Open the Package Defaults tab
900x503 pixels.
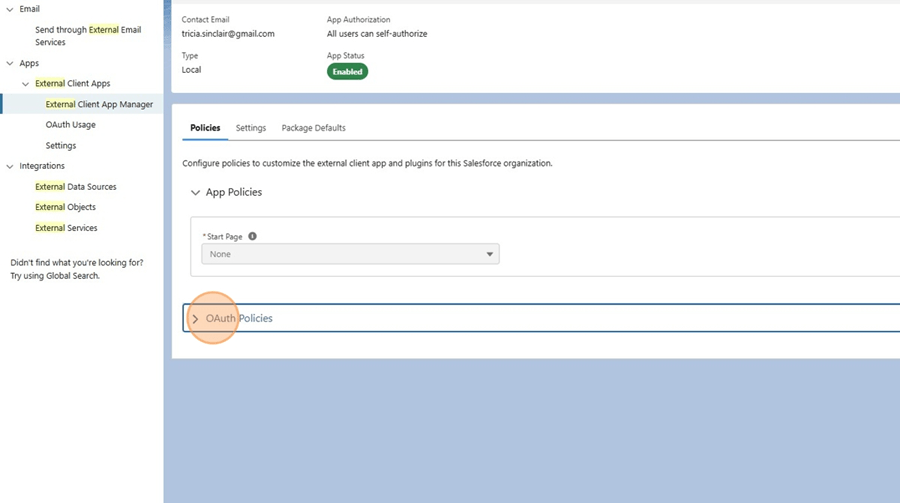[x=313, y=128]
